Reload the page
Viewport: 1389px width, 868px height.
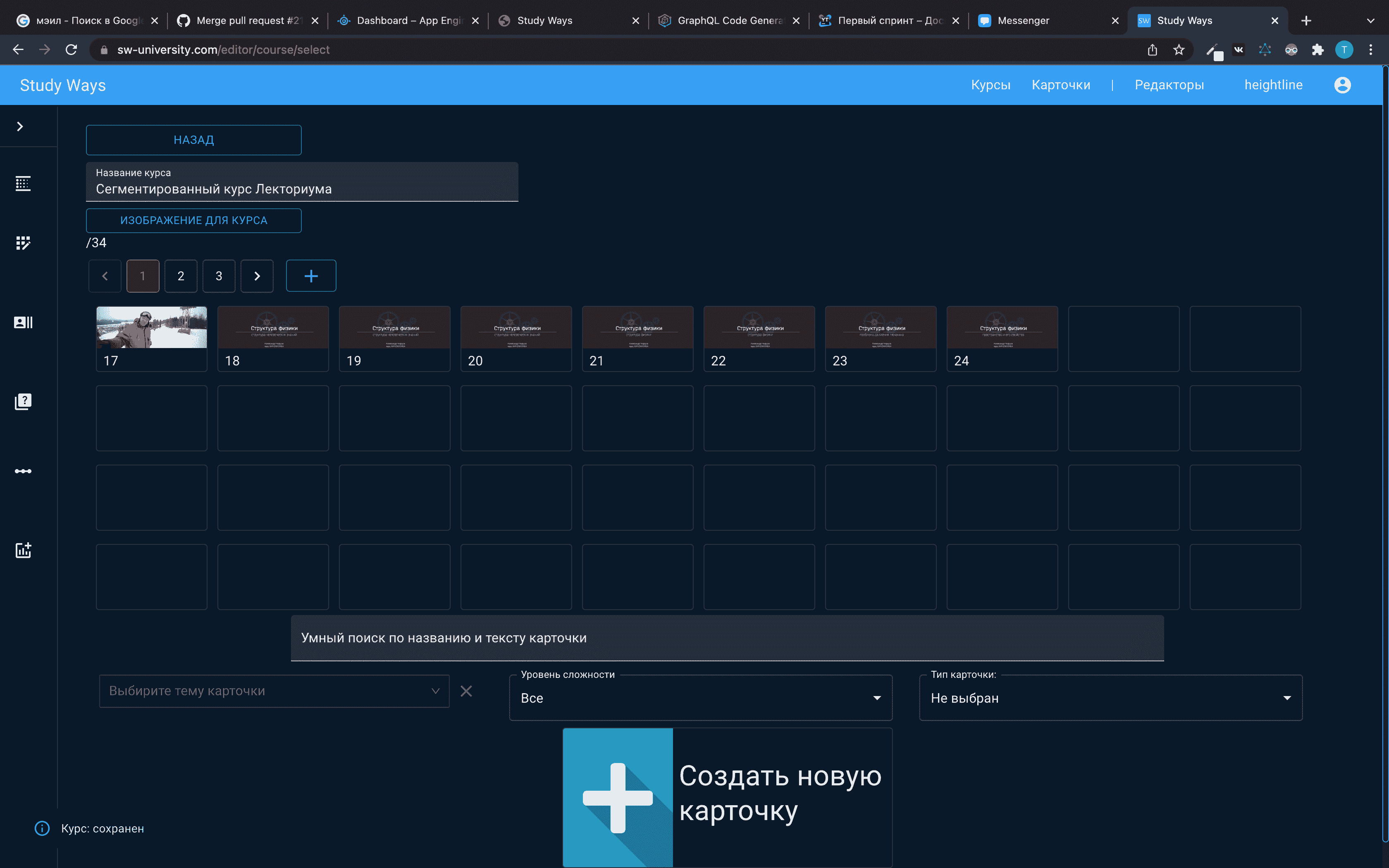71,50
